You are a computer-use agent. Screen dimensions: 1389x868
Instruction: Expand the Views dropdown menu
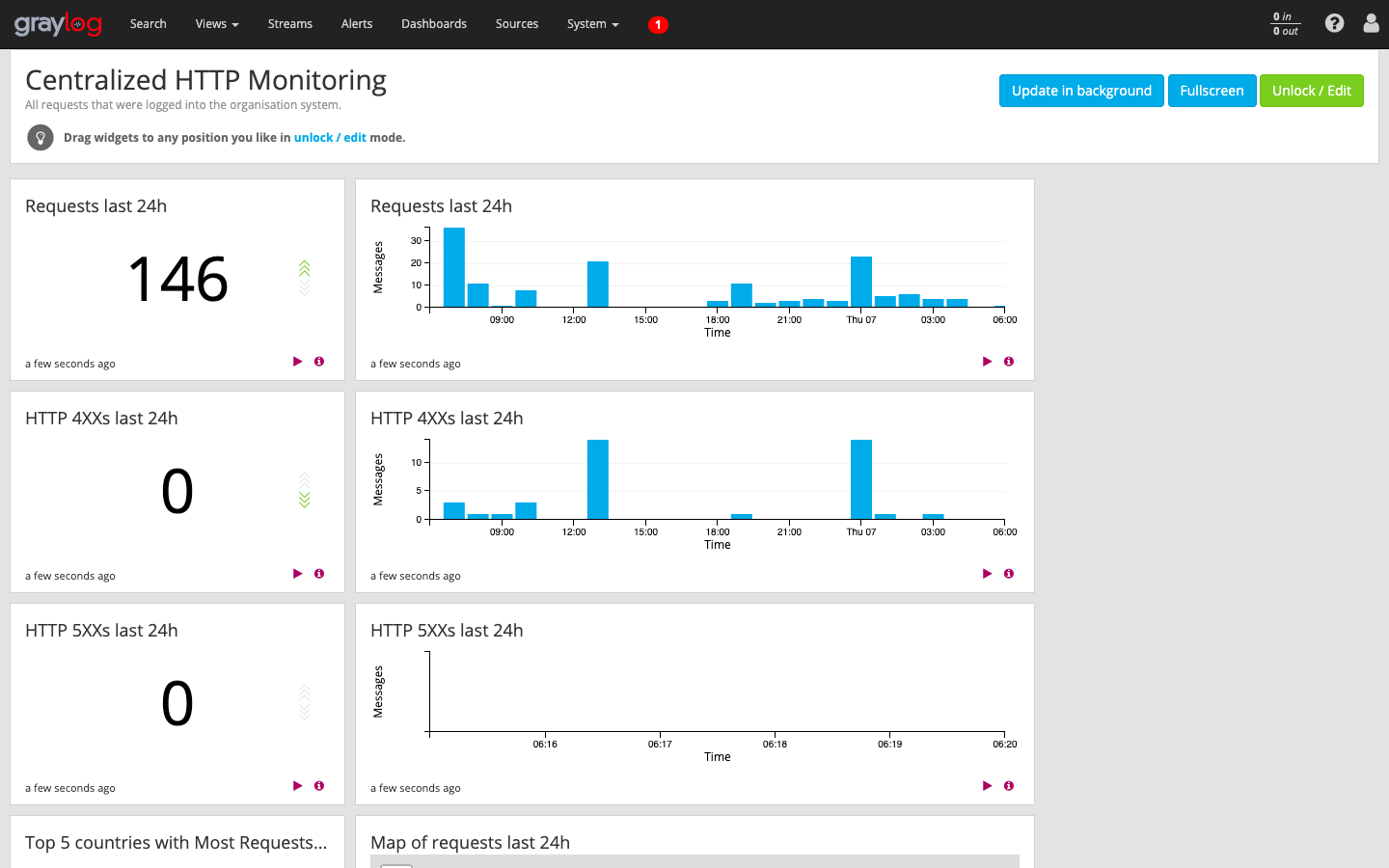pyautogui.click(x=217, y=24)
